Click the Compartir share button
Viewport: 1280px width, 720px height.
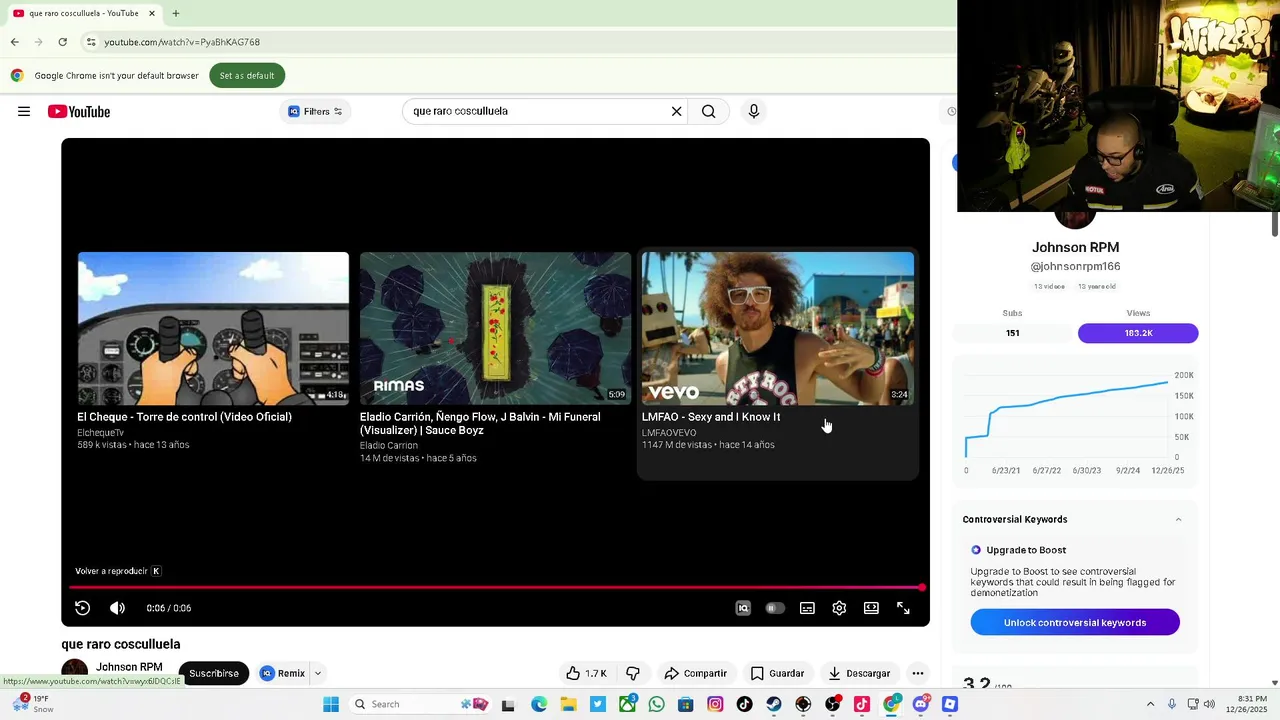click(695, 673)
